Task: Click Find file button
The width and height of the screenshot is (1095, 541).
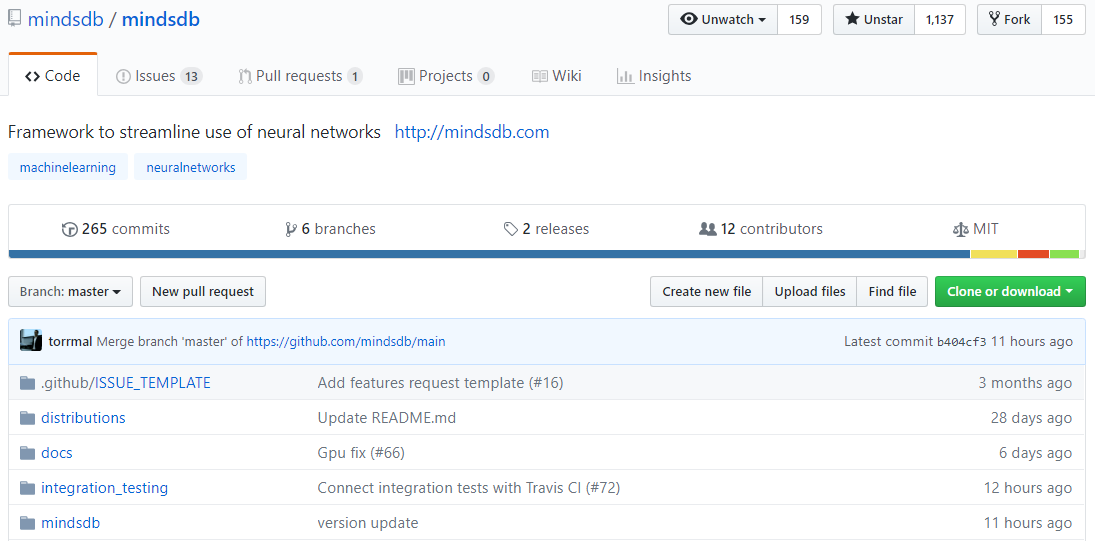Action: point(892,291)
